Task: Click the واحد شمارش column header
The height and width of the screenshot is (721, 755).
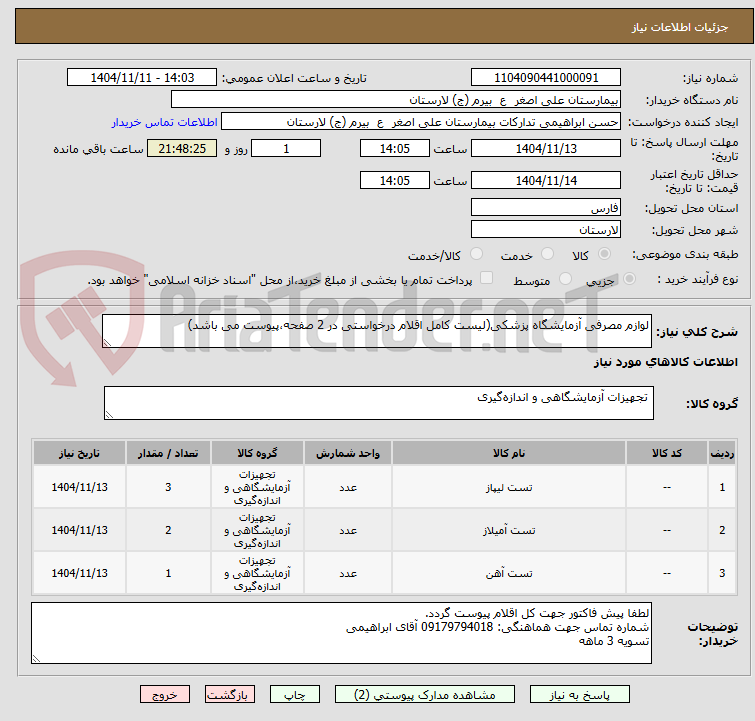Action: tap(348, 453)
